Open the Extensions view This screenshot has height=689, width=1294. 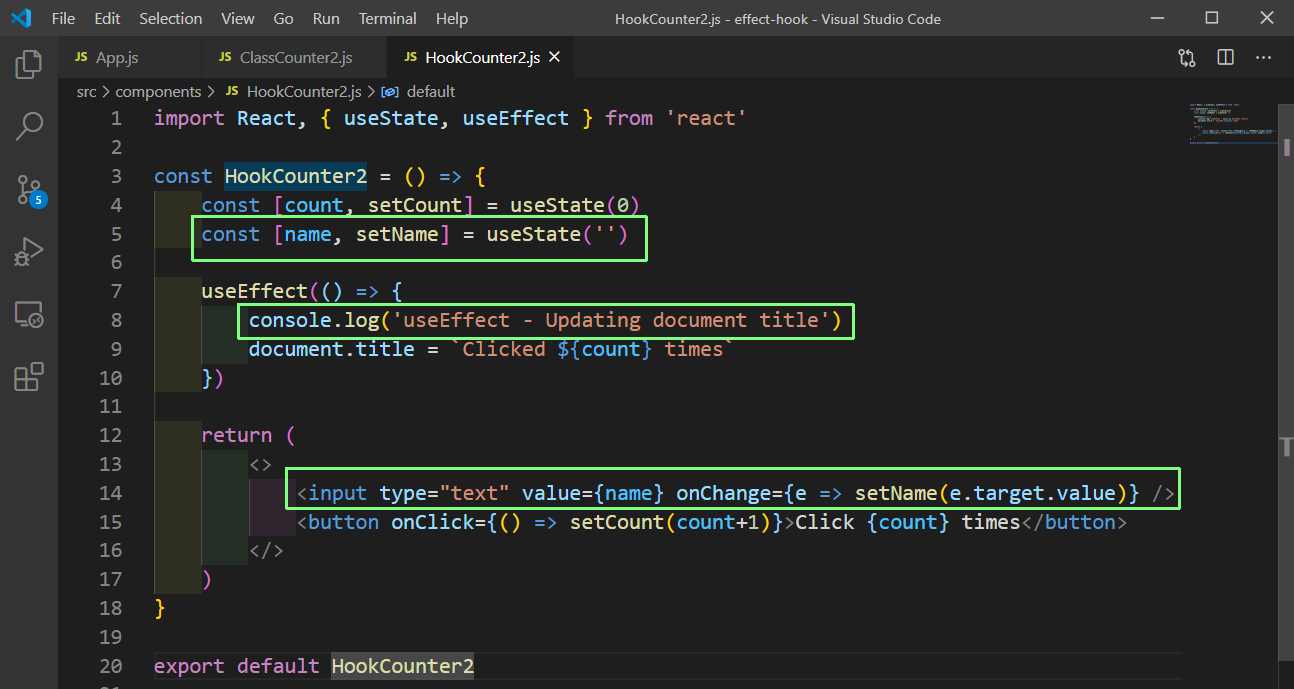(29, 377)
